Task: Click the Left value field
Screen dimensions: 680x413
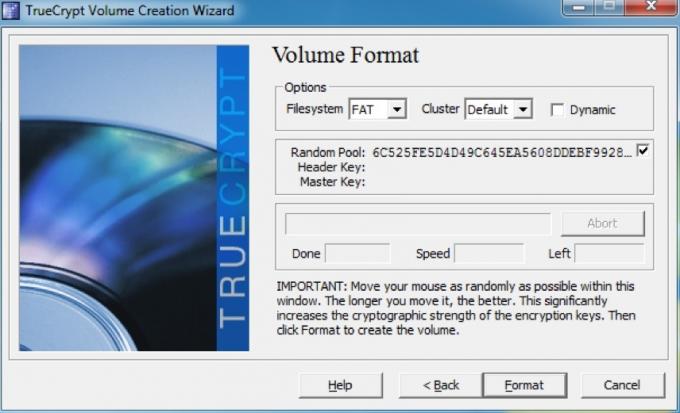Action: coord(609,253)
